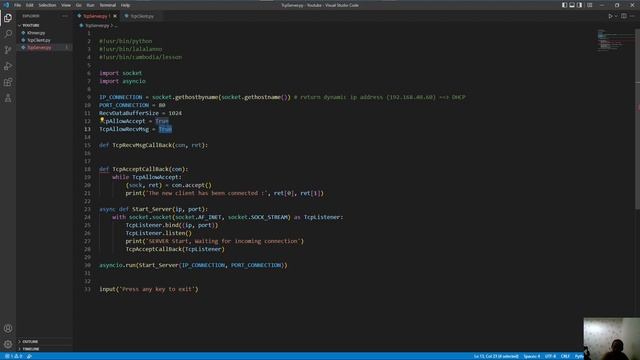The width and height of the screenshot is (640, 360).
Task: Open Khmer.py in the explorer
Action: [36, 33]
